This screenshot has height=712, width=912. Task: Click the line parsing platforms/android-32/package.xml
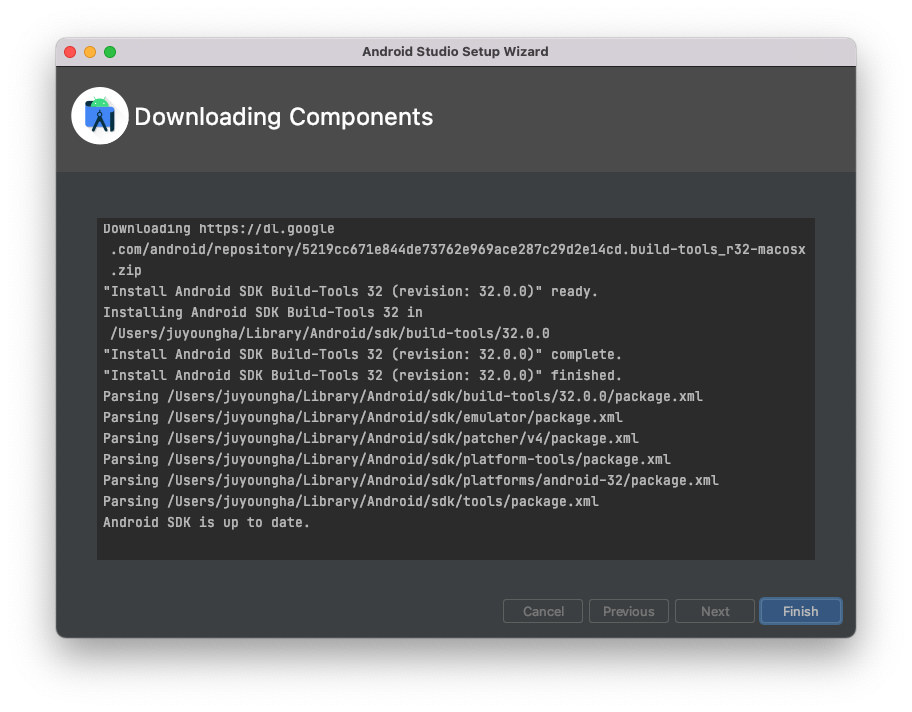(411, 480)
